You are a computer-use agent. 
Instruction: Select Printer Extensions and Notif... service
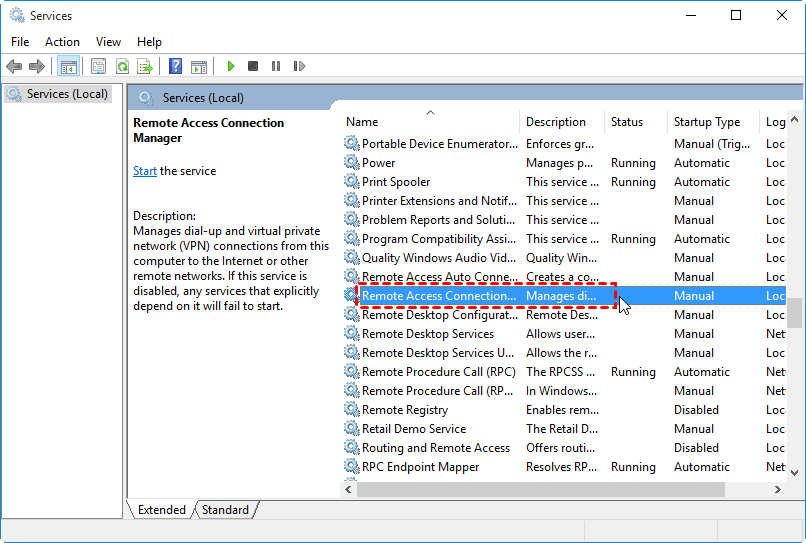coord(439,201)
